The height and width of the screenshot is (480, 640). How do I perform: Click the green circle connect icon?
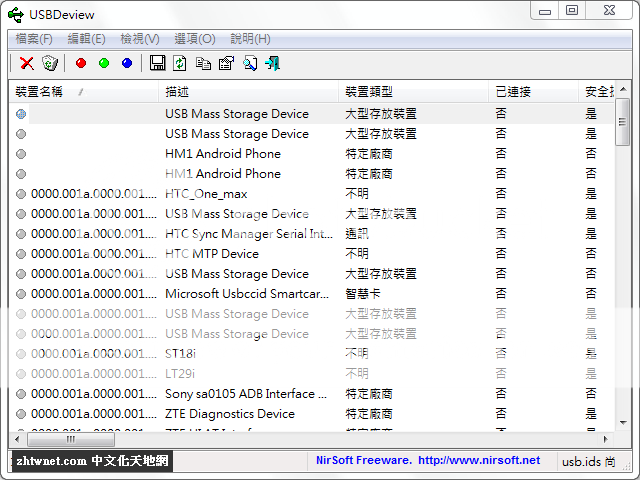point(104,63)
